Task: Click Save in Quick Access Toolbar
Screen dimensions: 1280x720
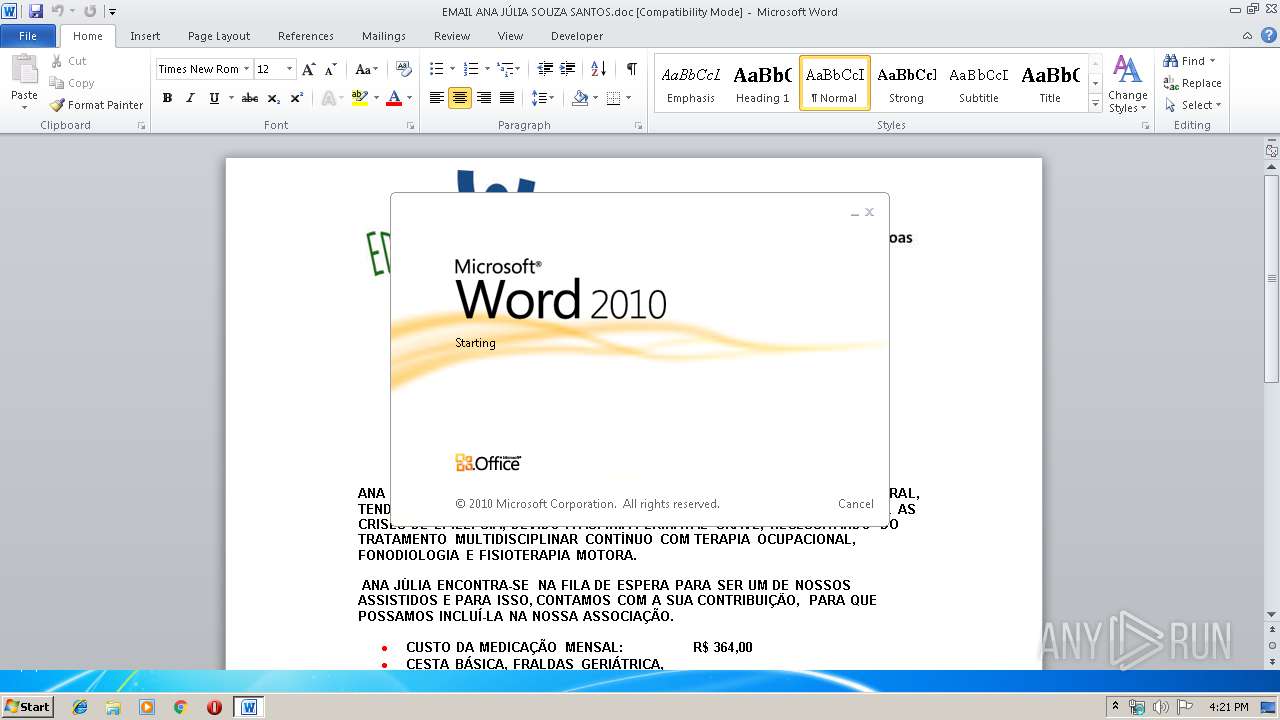Action: (36, 11)
